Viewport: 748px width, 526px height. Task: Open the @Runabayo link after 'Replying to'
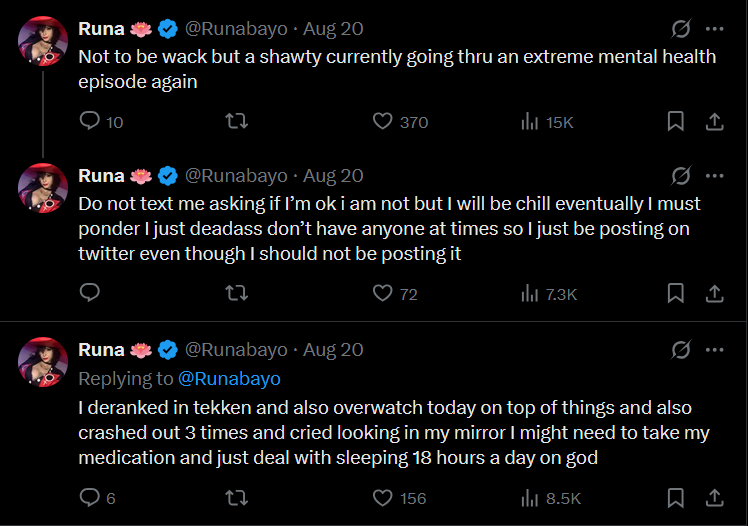(229, 379)
